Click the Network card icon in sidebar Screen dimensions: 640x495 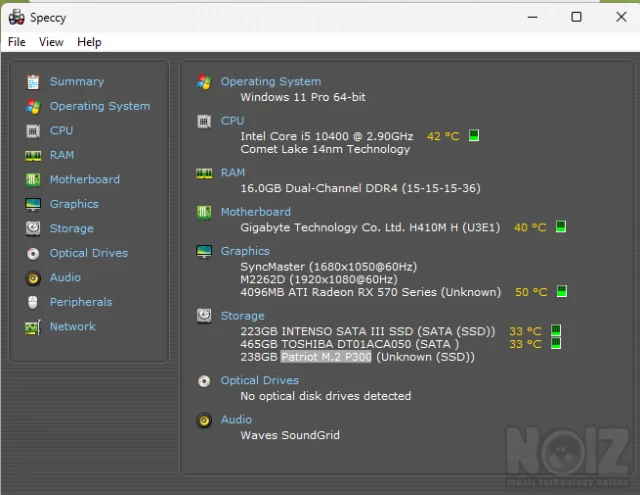click(33, 327)
